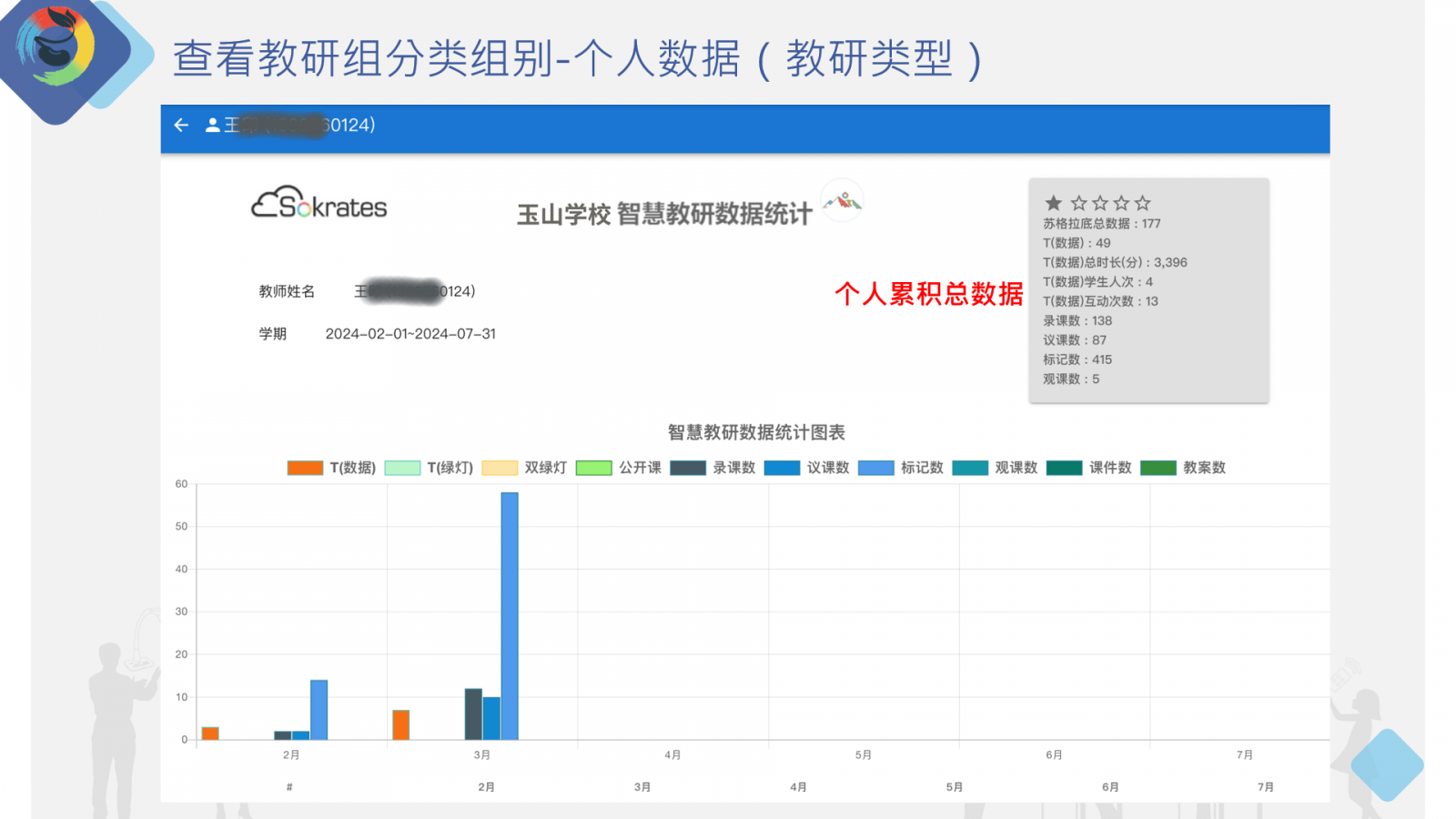
Task: Click the user profile icon beside the teacher name
Action: pyautogui.click(x=211, y=125)
